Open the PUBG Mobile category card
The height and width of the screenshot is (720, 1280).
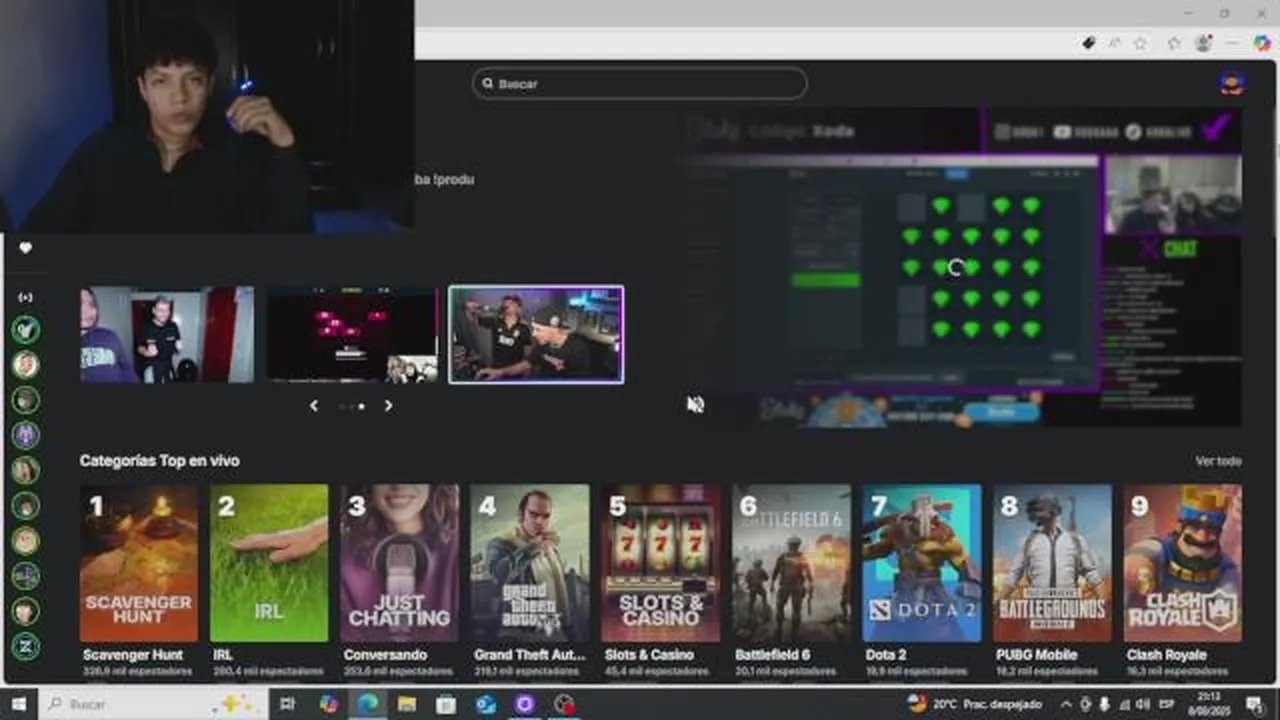pyautogui.click(x=1052, y=563)
